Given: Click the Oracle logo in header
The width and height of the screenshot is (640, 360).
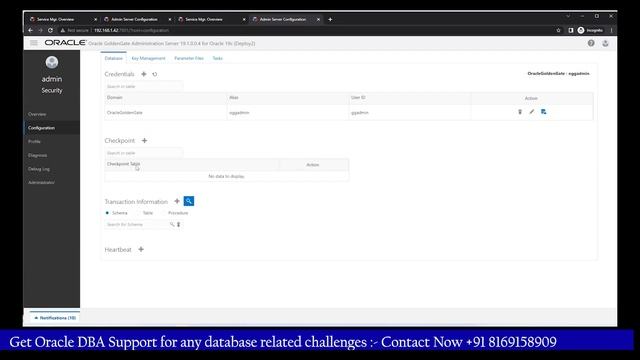Looking at the screenshot, I should (65, 43).
